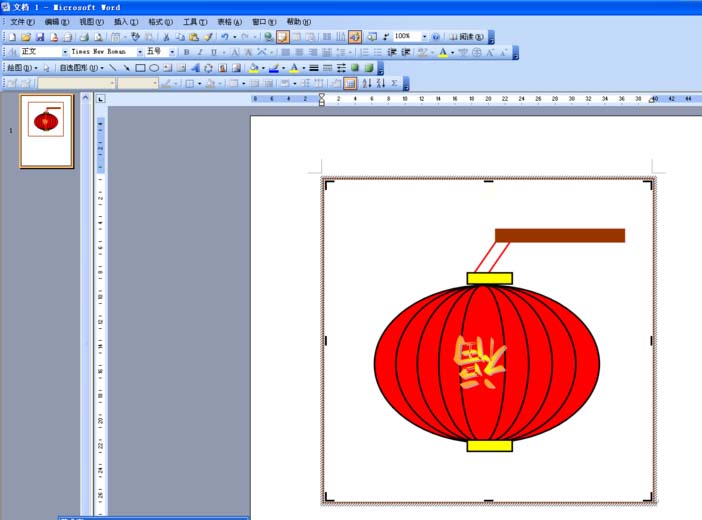This screenshot has height=520, width=702.
Task: Open the 格式 (Format) menu
Action: (160, 21)
